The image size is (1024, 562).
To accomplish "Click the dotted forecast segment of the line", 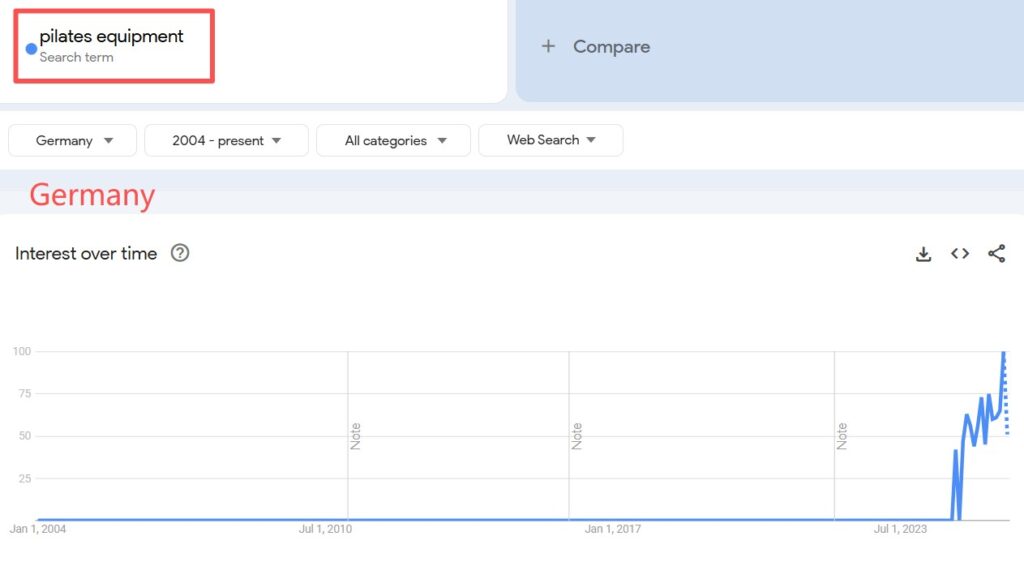I will (x=1006, y=400).
